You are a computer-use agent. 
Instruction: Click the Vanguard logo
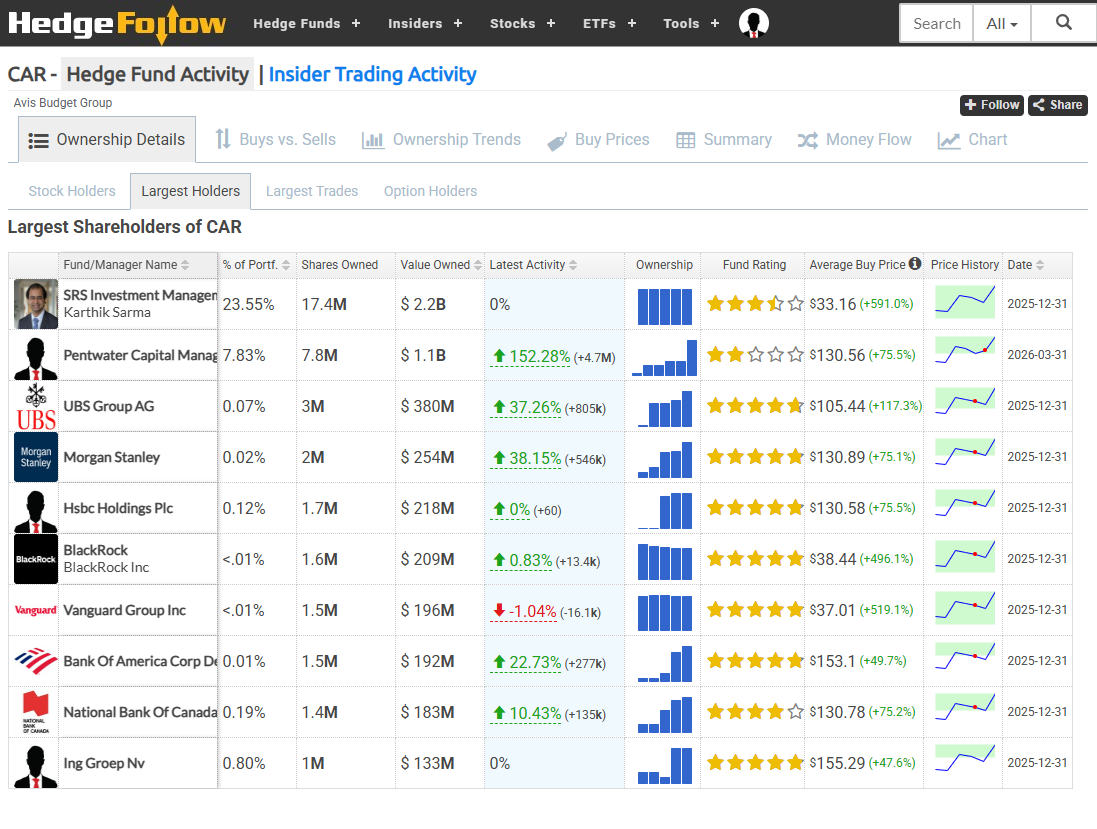point(36,611)
